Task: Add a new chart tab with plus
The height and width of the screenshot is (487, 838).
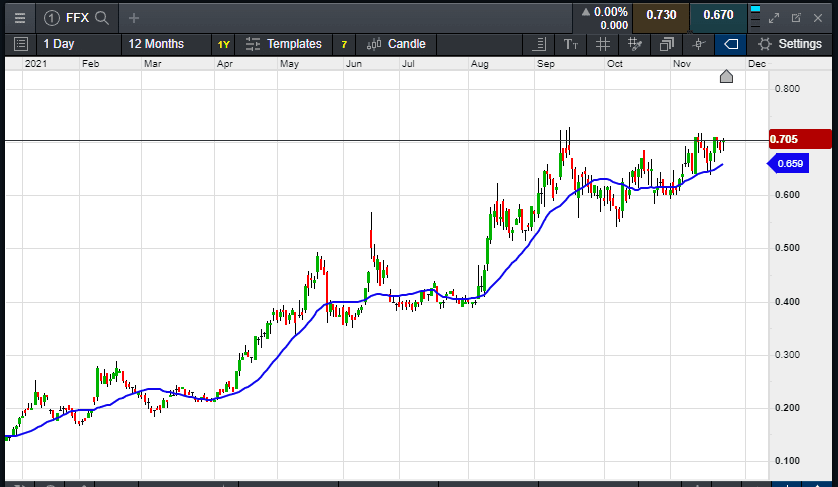Action: [x=134, y=17]
